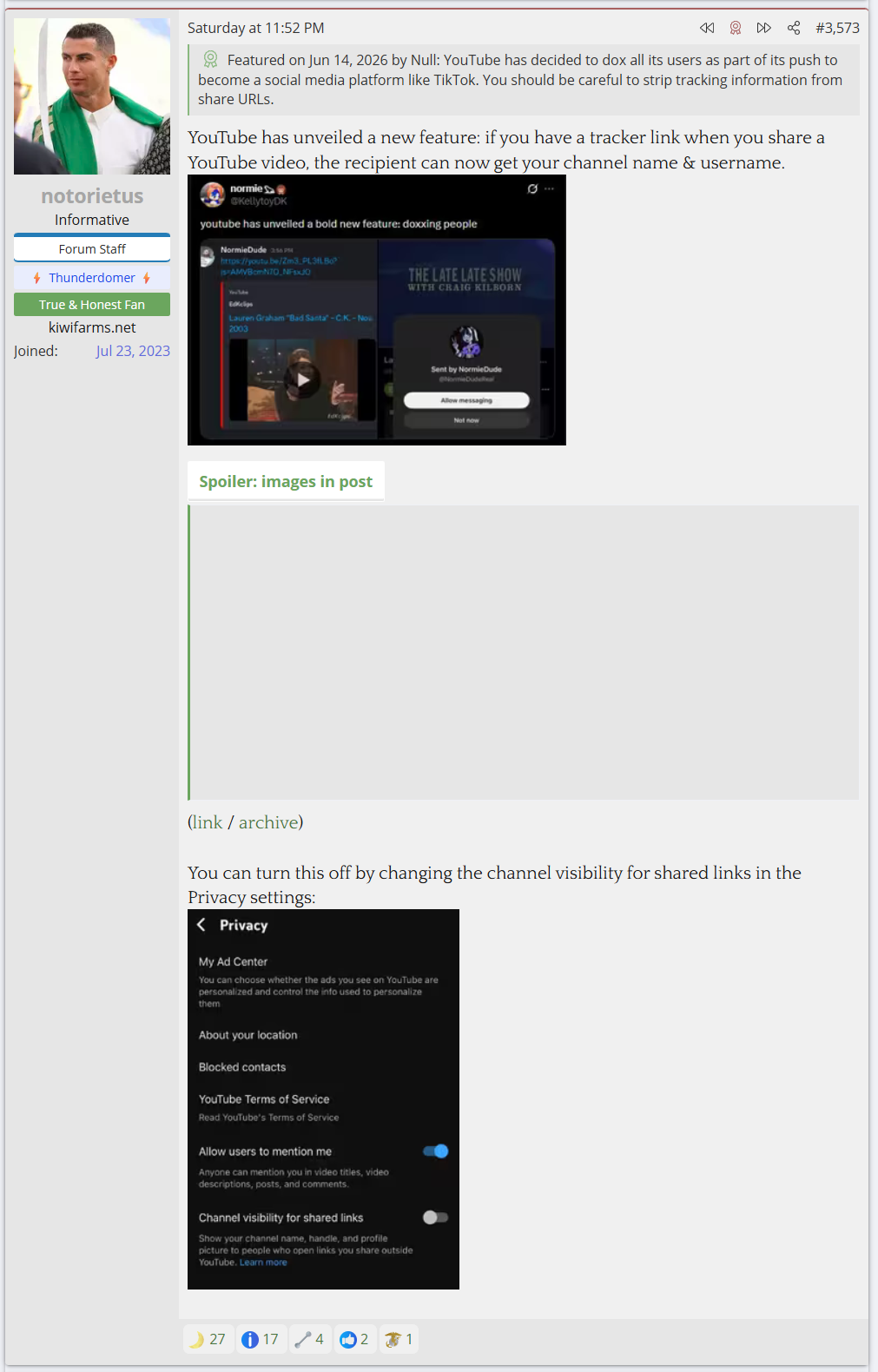The image size is (878, 1372).
Task: Select YouTube Terms of Service entry
Action: tap(264, 1099)
